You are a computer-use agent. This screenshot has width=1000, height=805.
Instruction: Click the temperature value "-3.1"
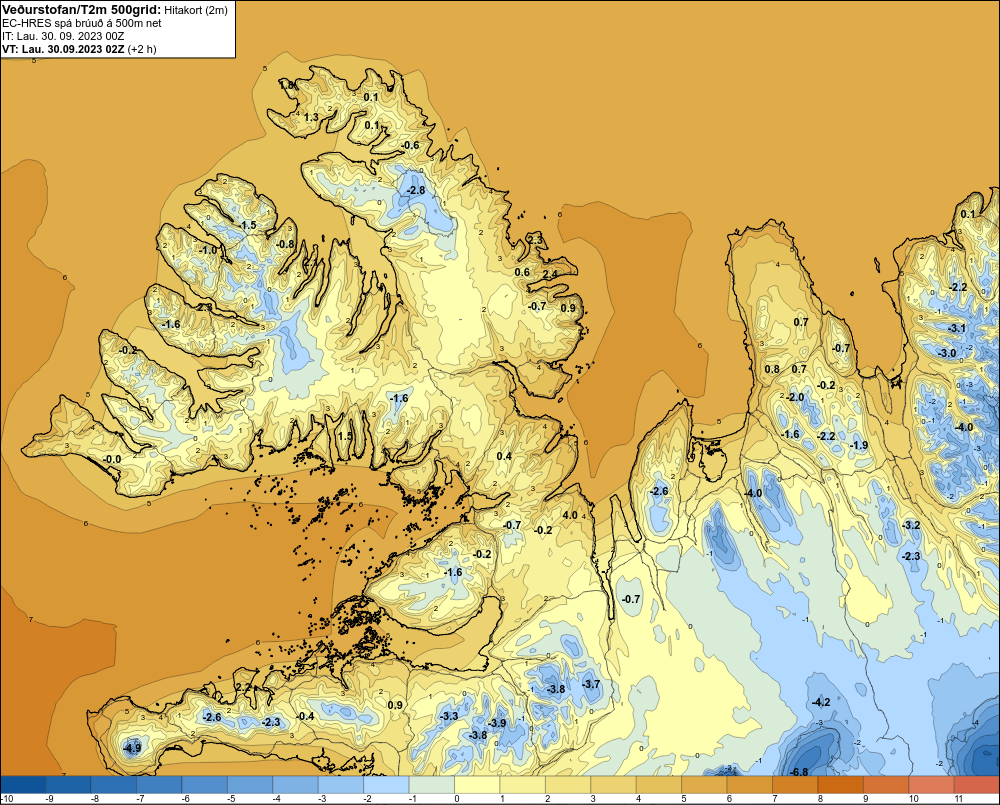[x=957, y=329]
